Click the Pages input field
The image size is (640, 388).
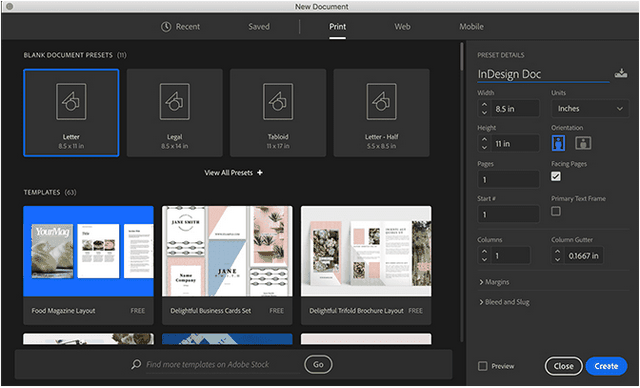[x=508, y=180]
